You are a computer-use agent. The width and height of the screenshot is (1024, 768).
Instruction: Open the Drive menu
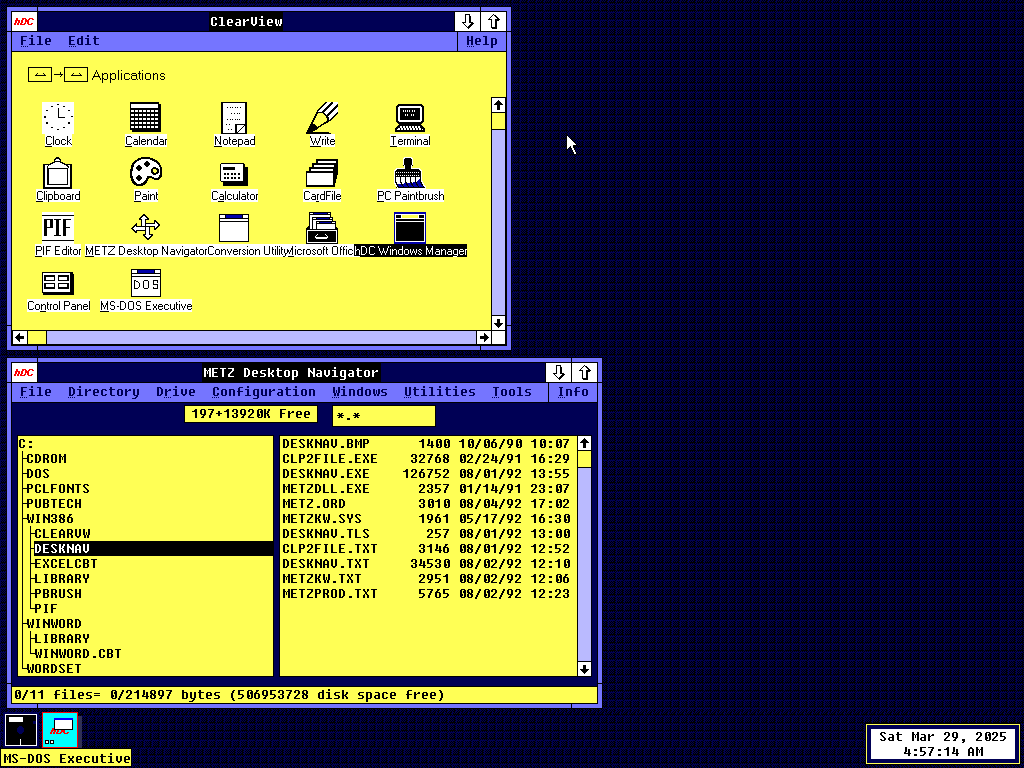point(176,392)
